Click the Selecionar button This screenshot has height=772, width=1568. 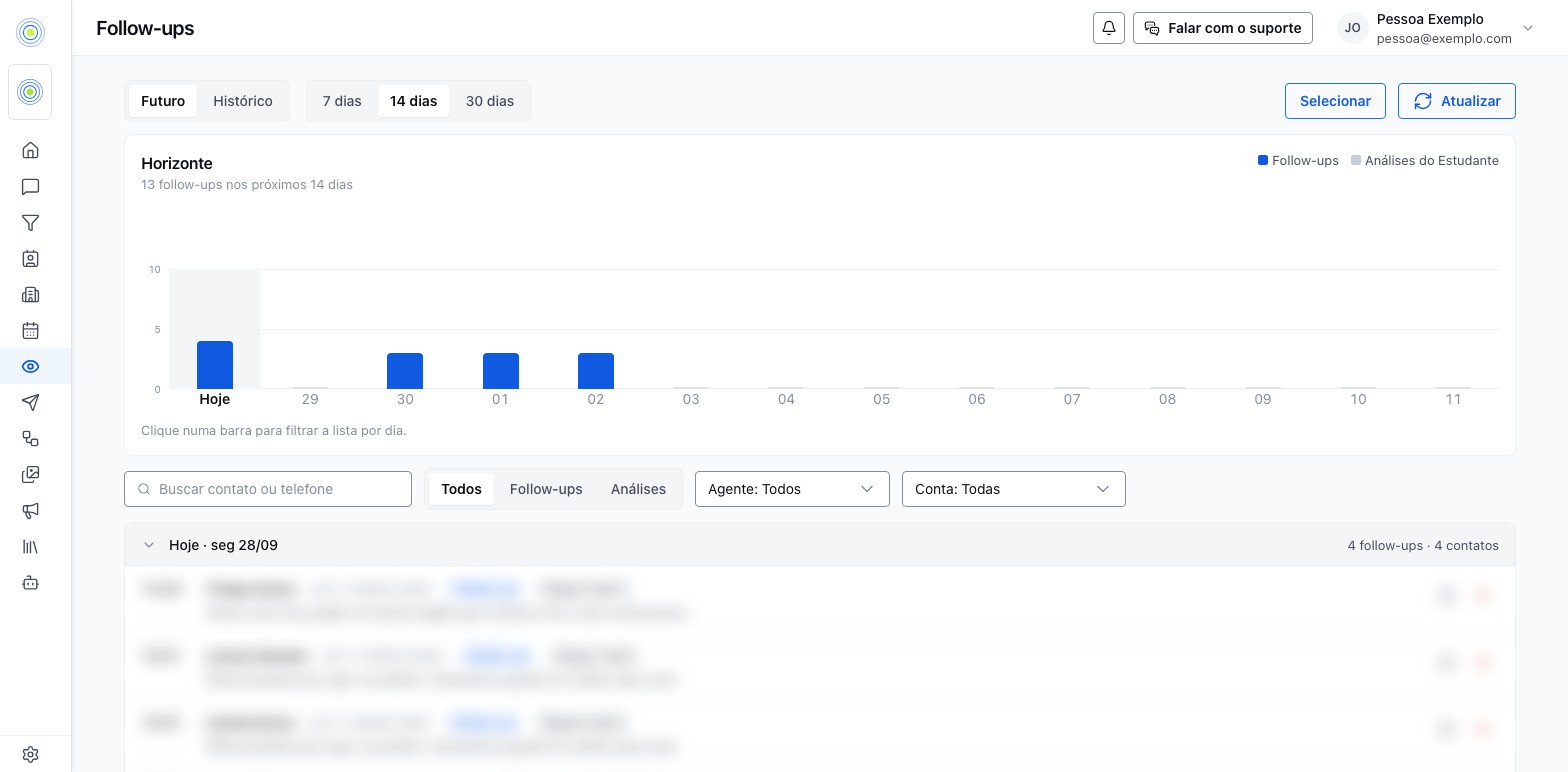point(1335,101)
